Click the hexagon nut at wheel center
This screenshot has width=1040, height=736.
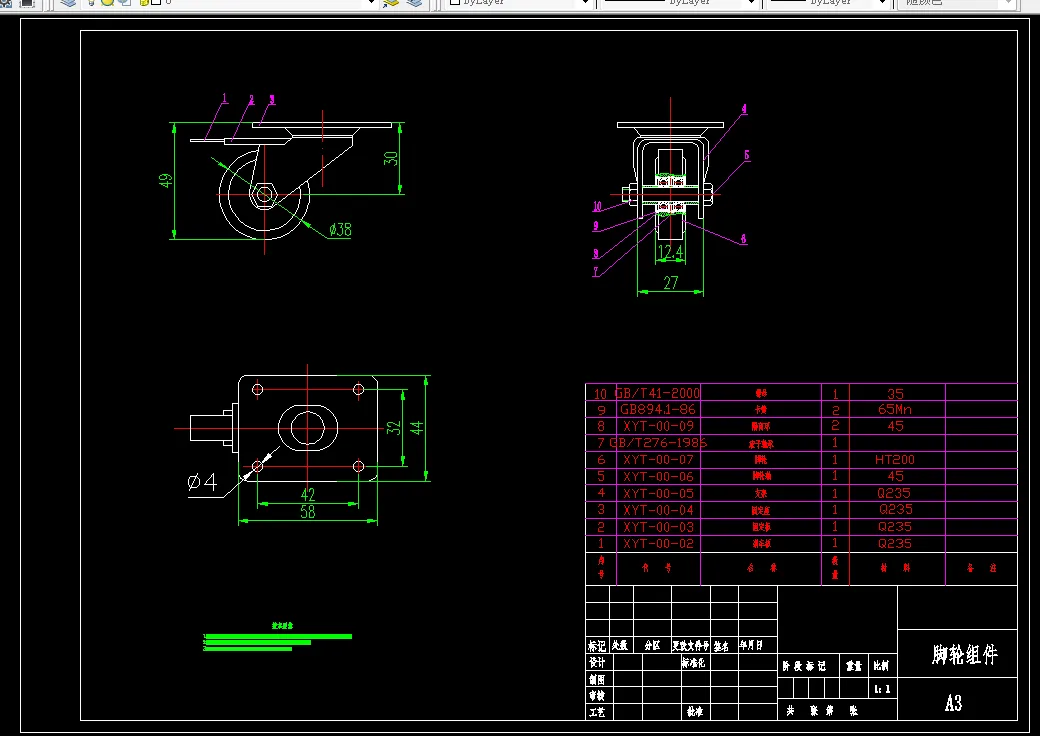264,194
